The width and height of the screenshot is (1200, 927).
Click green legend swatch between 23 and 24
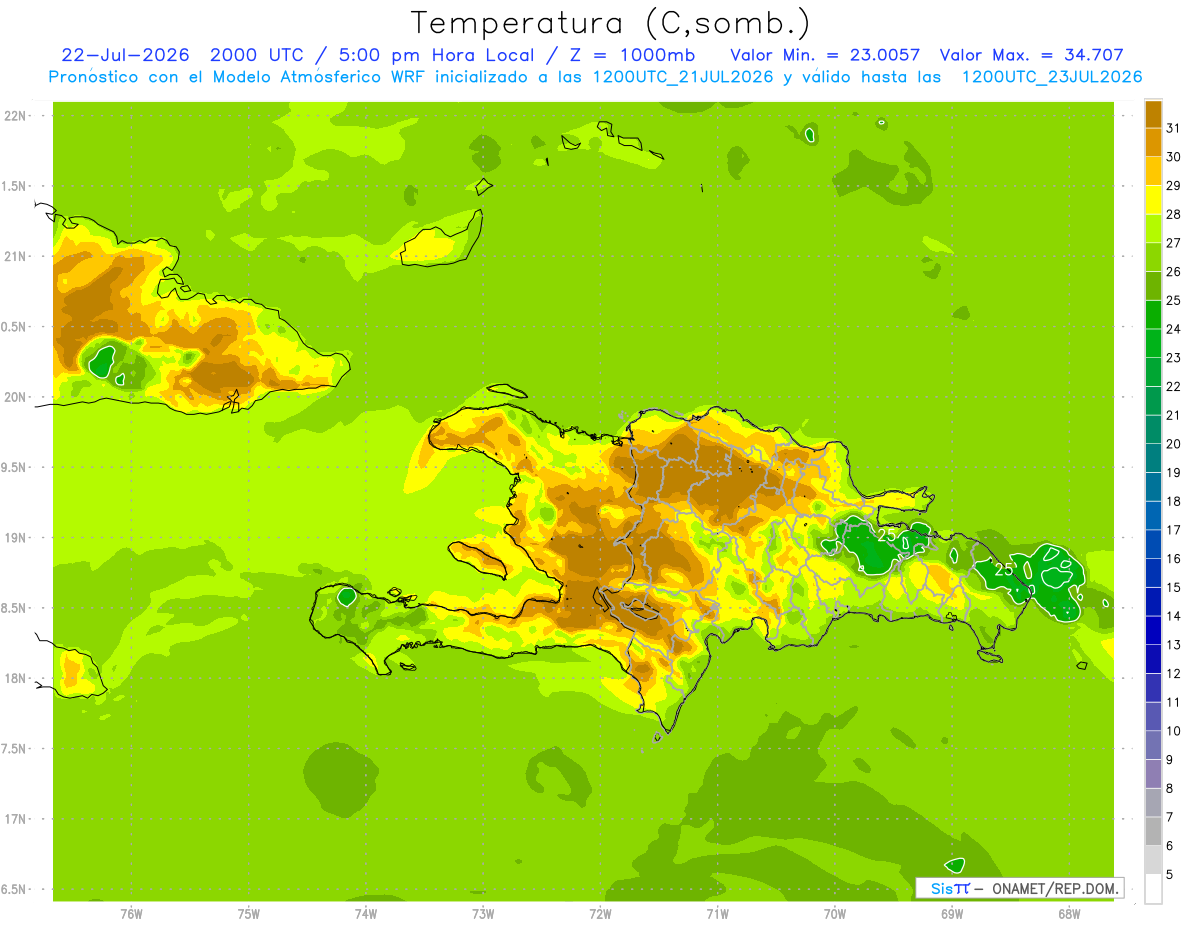1153,343
